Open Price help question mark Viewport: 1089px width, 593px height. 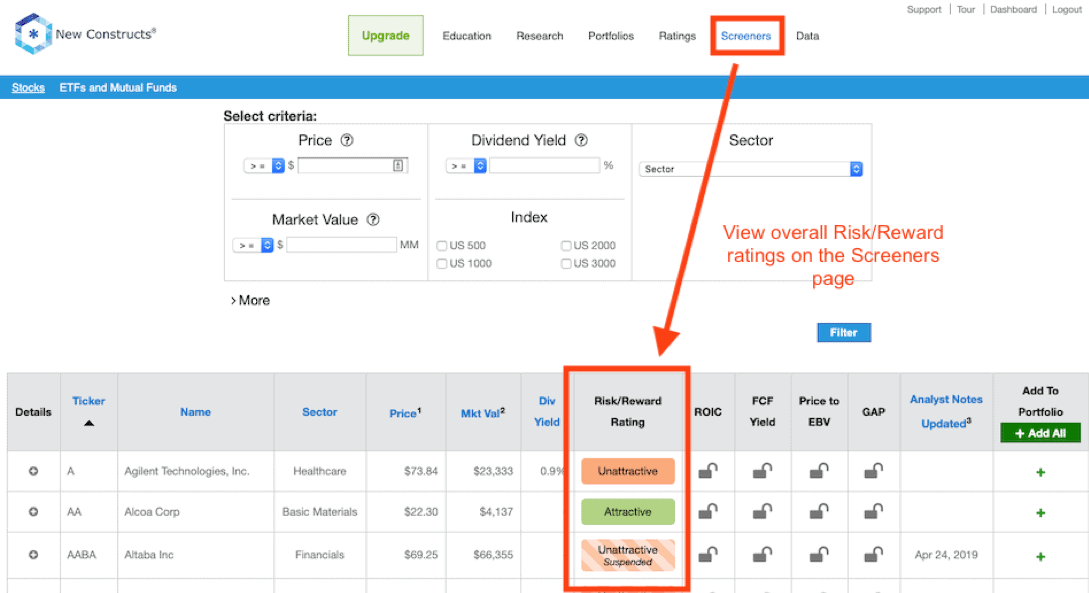tap(347, 140)
